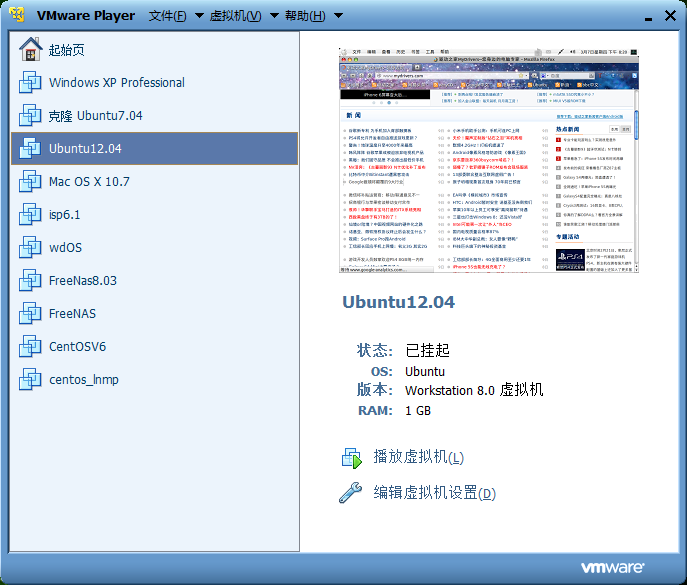The height and width of the screenshot is (585, 687).
Task: Click the 克隆 Ubuntu7.04 VM icon
Action: (30, 115)
